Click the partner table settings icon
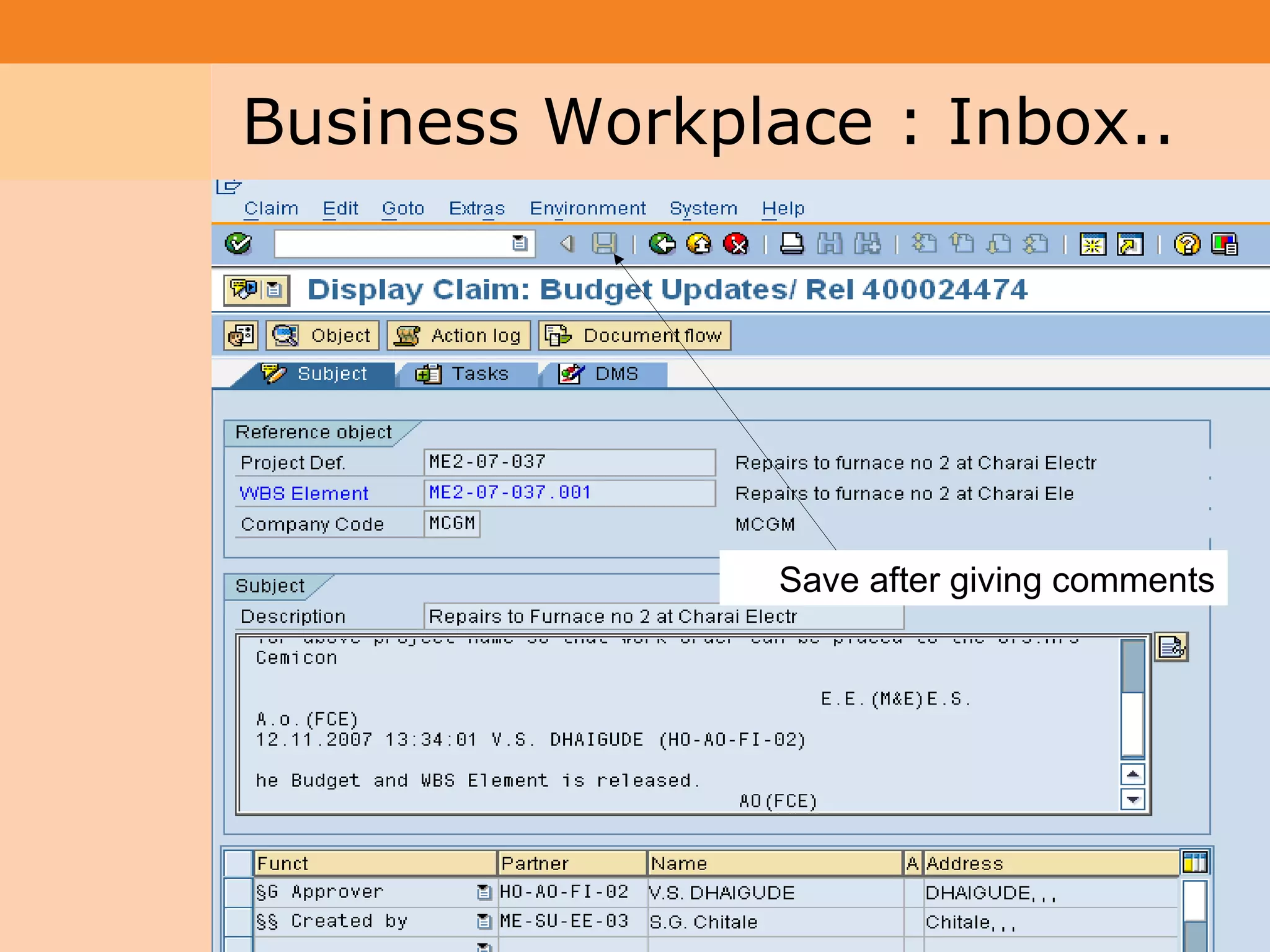Screen dimensions: 1270x952 (x=1194, y=862)
